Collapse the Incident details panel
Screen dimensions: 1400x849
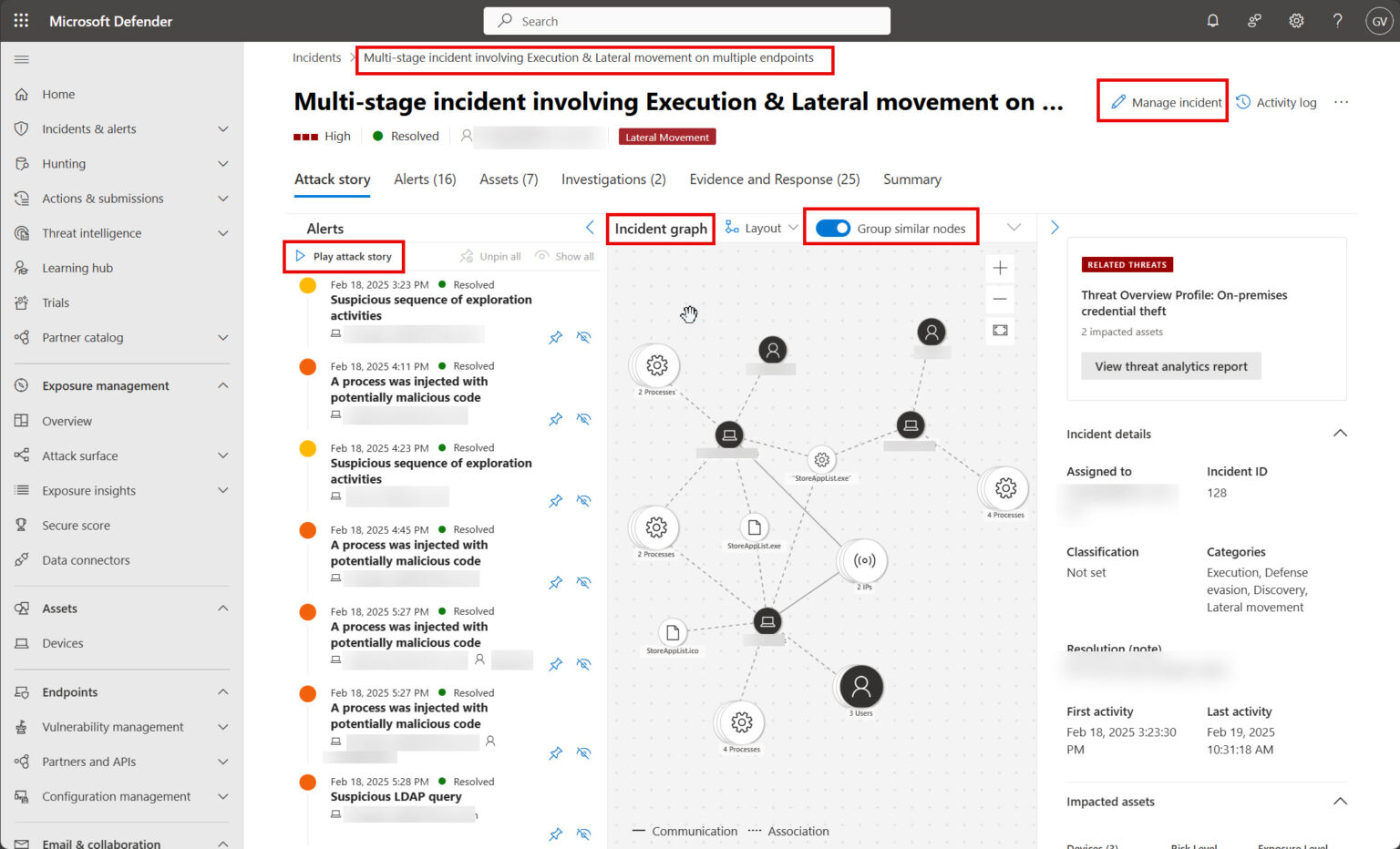[1339, 433]
